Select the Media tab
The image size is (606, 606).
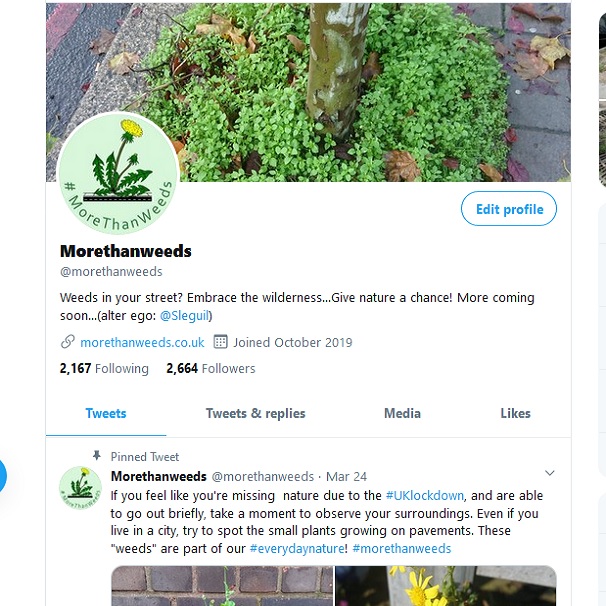(402, 413)
